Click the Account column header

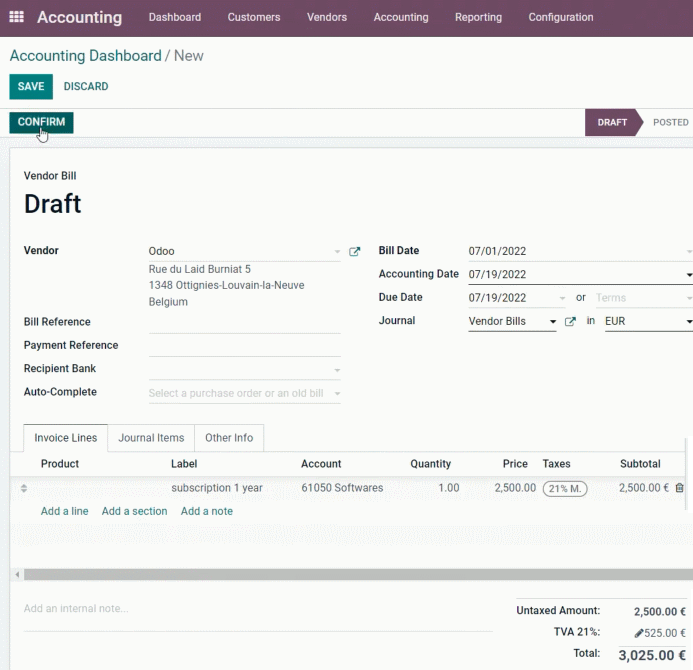point(321,464)
